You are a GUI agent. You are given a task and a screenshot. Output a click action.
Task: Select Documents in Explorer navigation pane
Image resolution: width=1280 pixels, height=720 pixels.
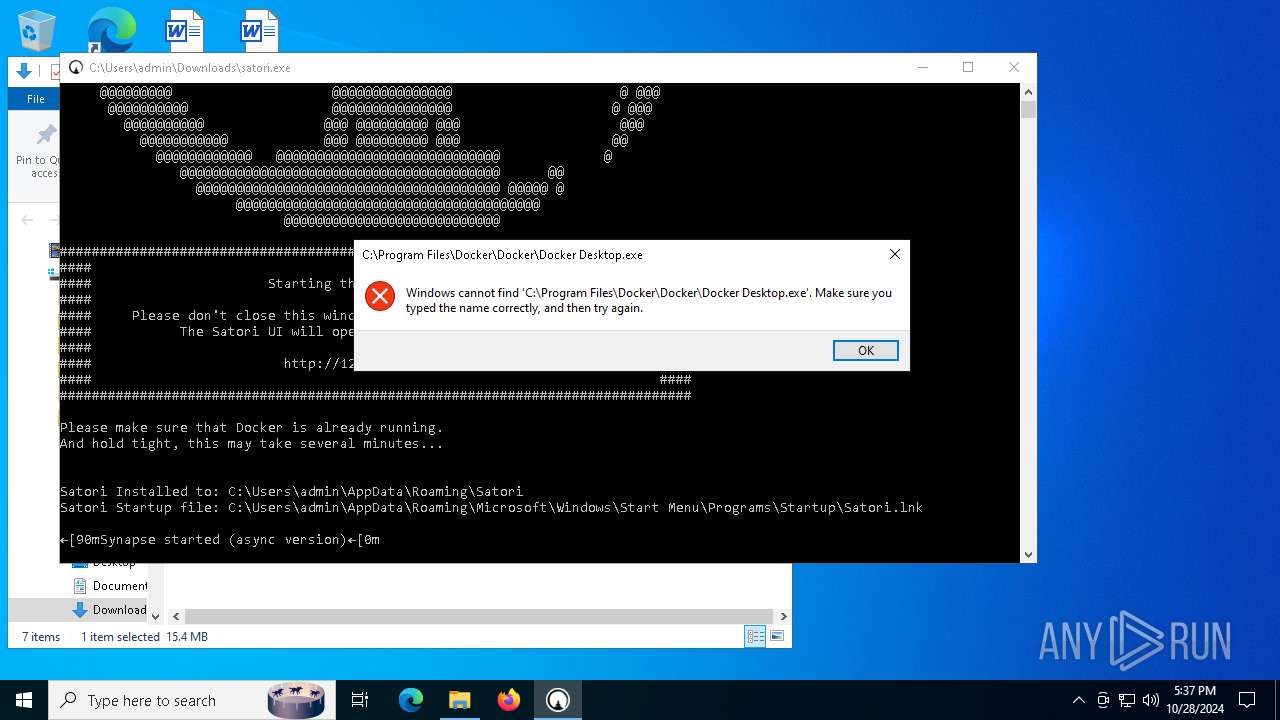pos(110,586)
